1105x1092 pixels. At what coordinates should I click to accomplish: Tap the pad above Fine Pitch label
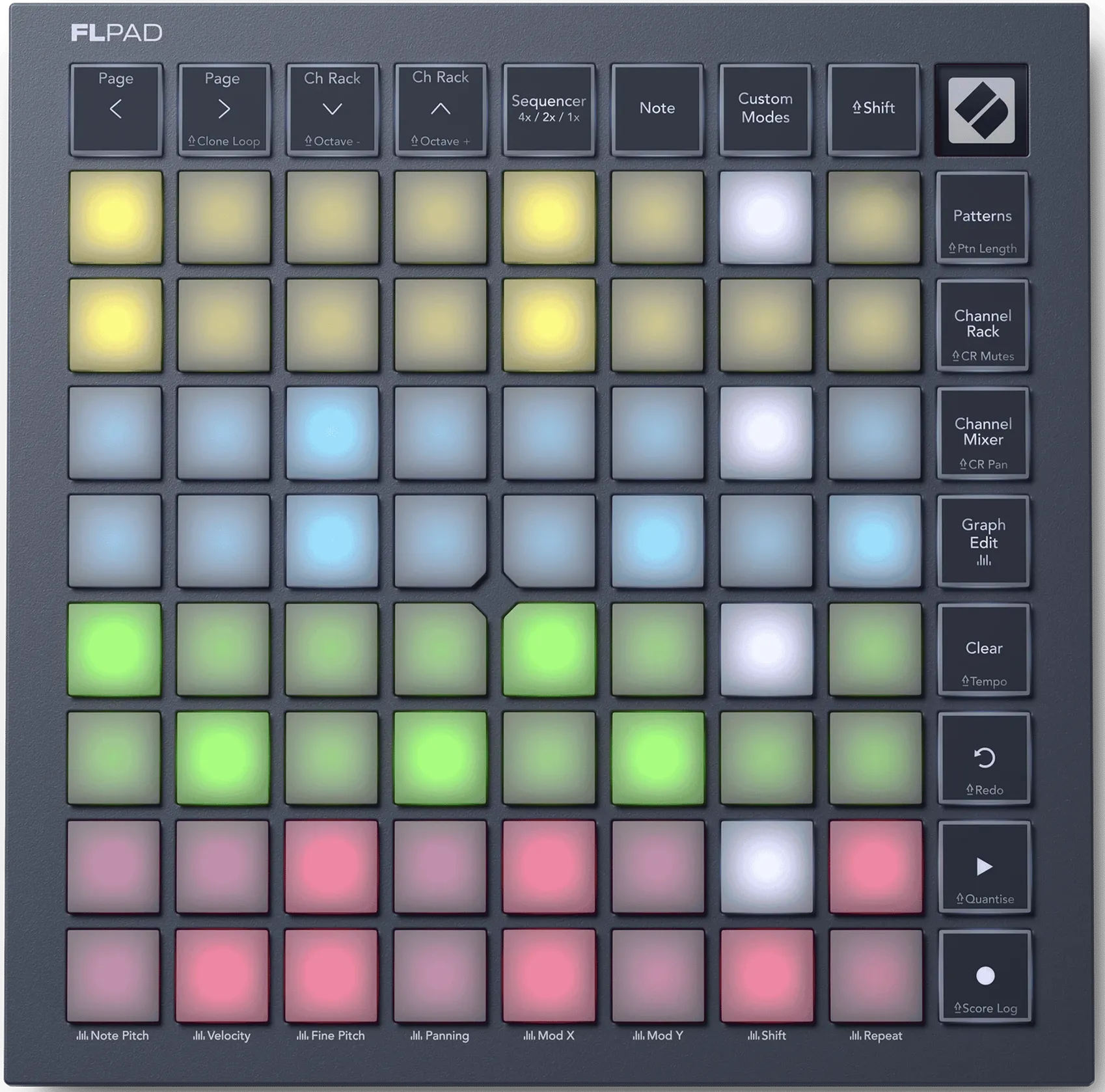(331, 976)
